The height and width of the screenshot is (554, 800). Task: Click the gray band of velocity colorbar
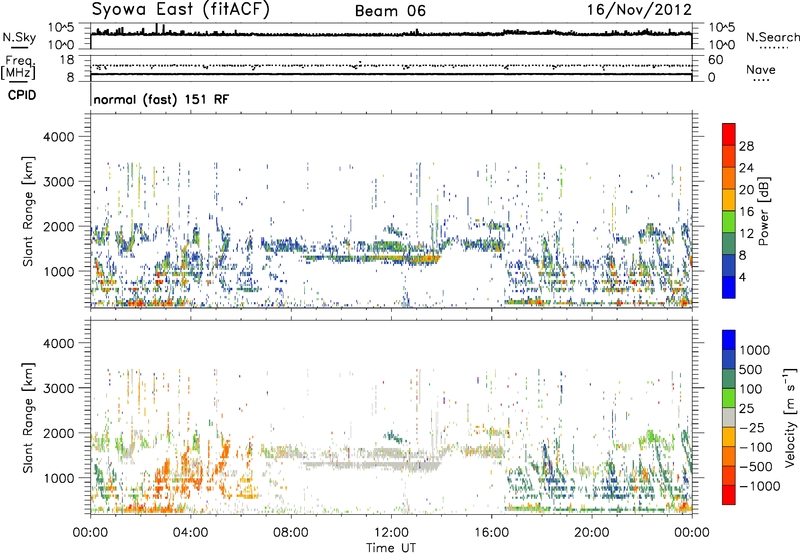coord(729,417)
